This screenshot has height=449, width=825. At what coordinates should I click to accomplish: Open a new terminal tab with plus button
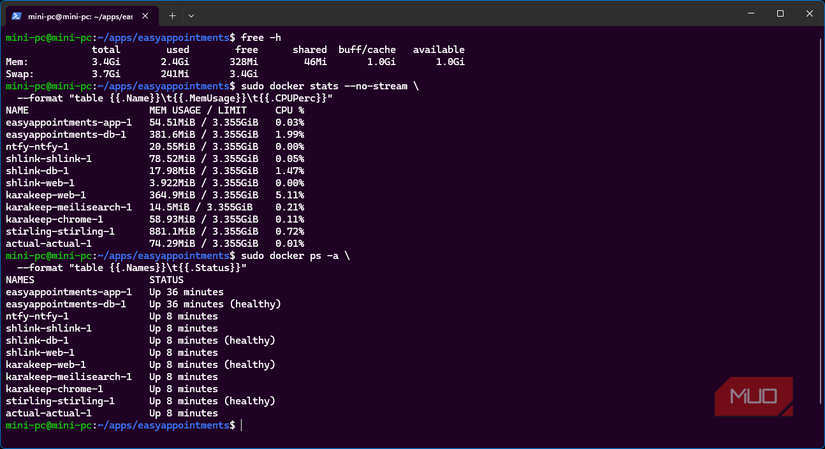click(x=172, y=16)
